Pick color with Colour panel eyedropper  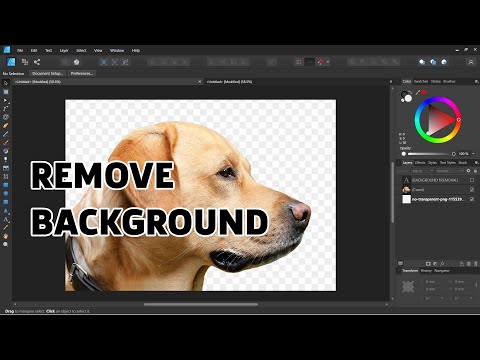417,92
